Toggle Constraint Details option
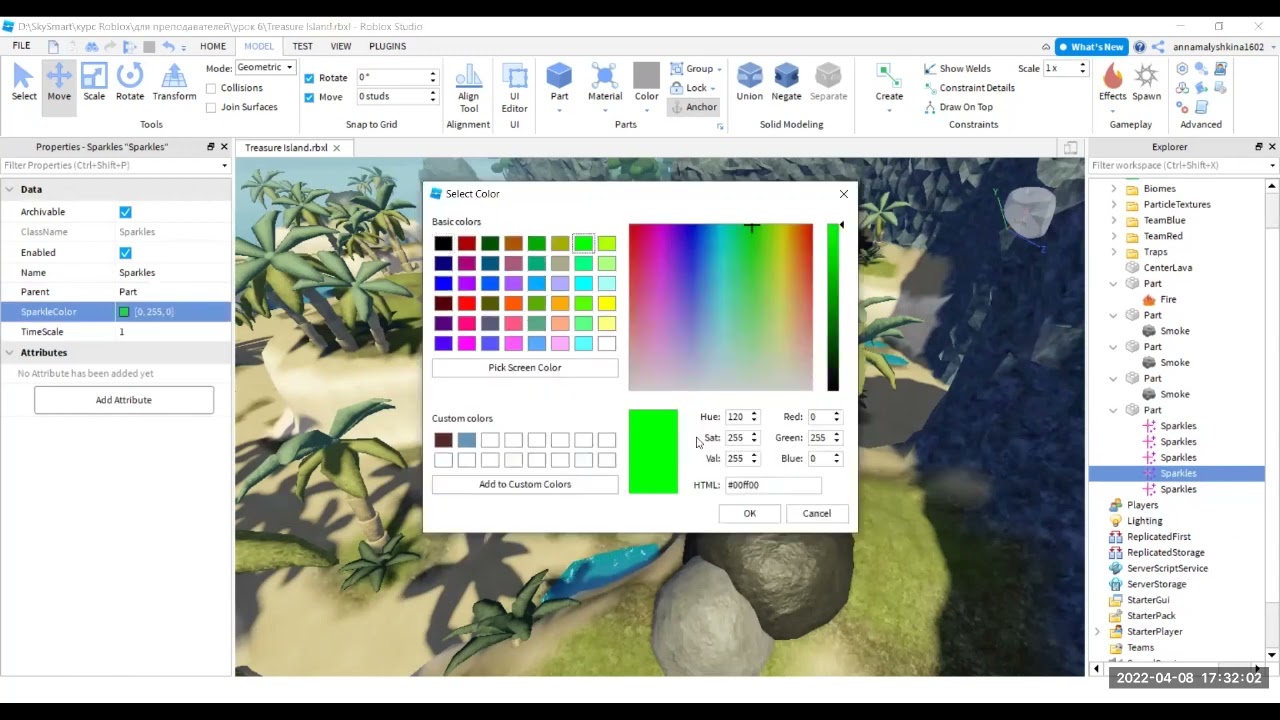This screenshot has width=1280, height=720. [x=969, y=88]
